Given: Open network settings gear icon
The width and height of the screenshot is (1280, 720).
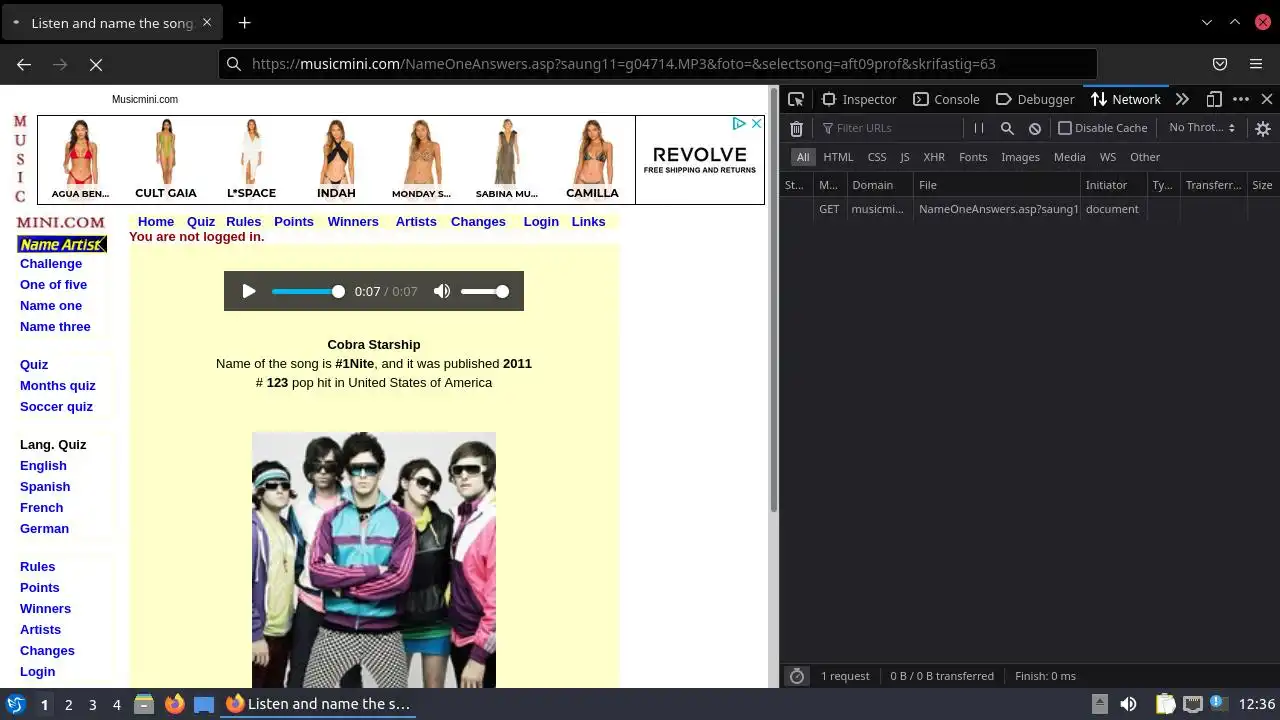Looking at the screenshot, I should 1263,128.
